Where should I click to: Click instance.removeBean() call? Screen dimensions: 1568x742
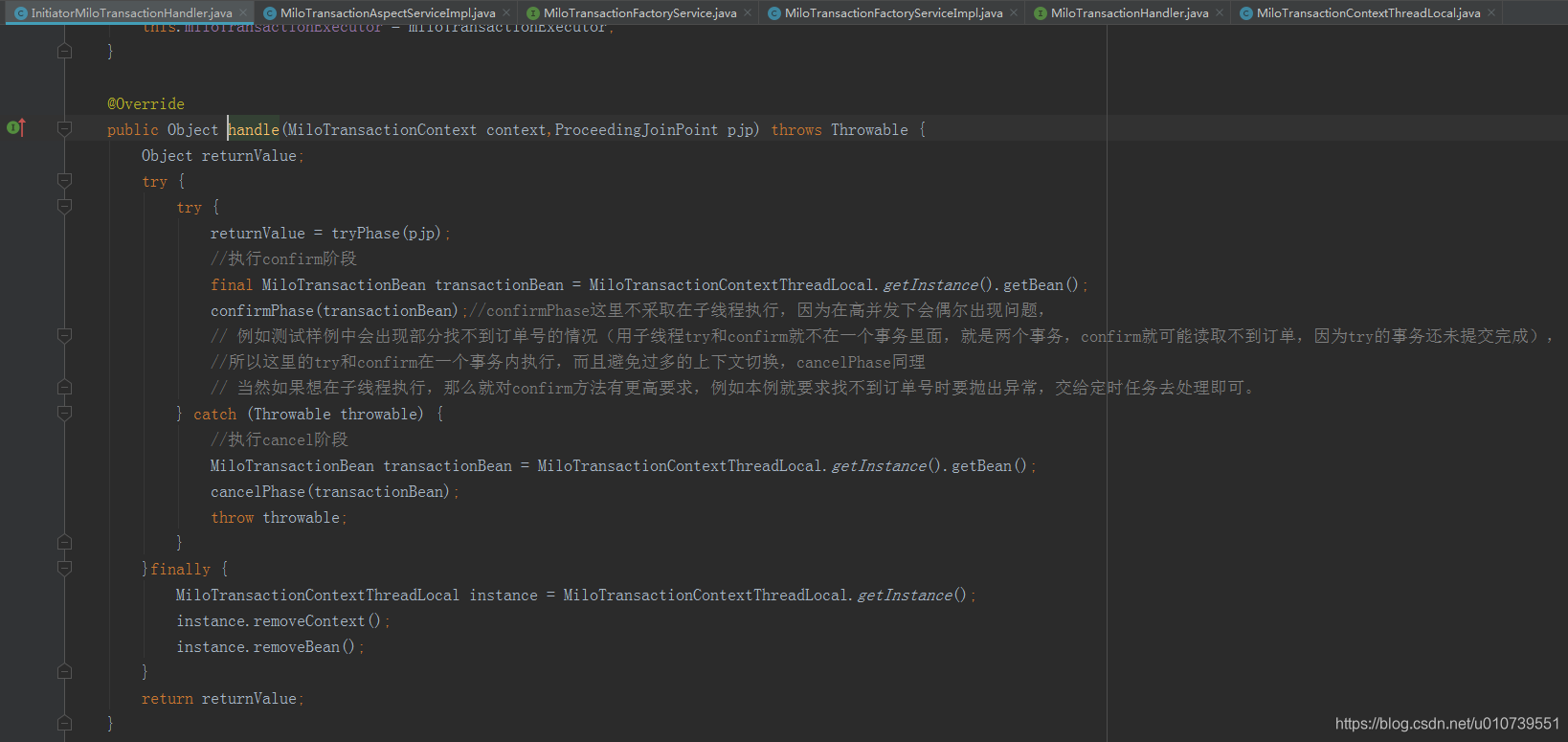click(265, 646)
